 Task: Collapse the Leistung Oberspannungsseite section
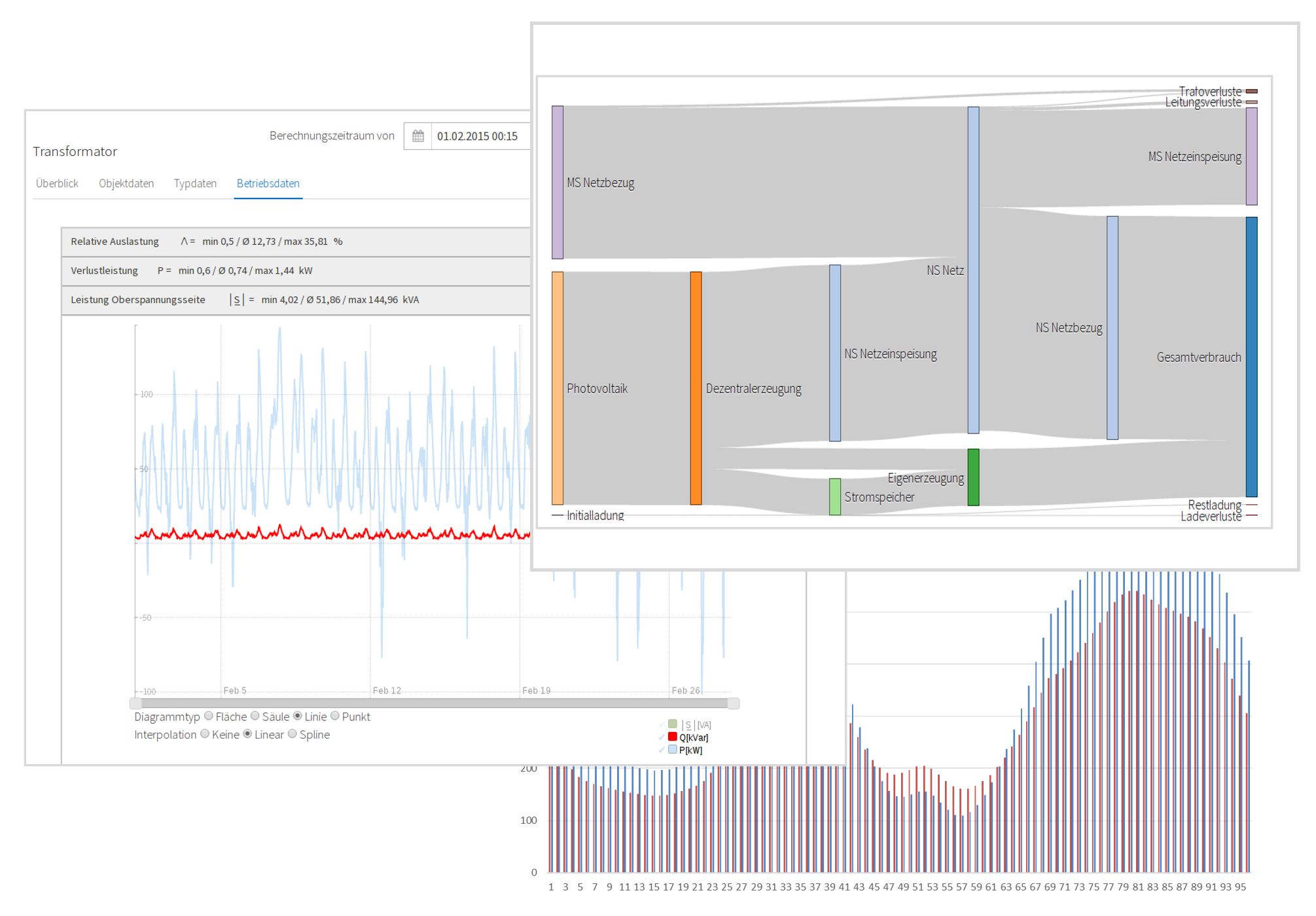(138, 300)
